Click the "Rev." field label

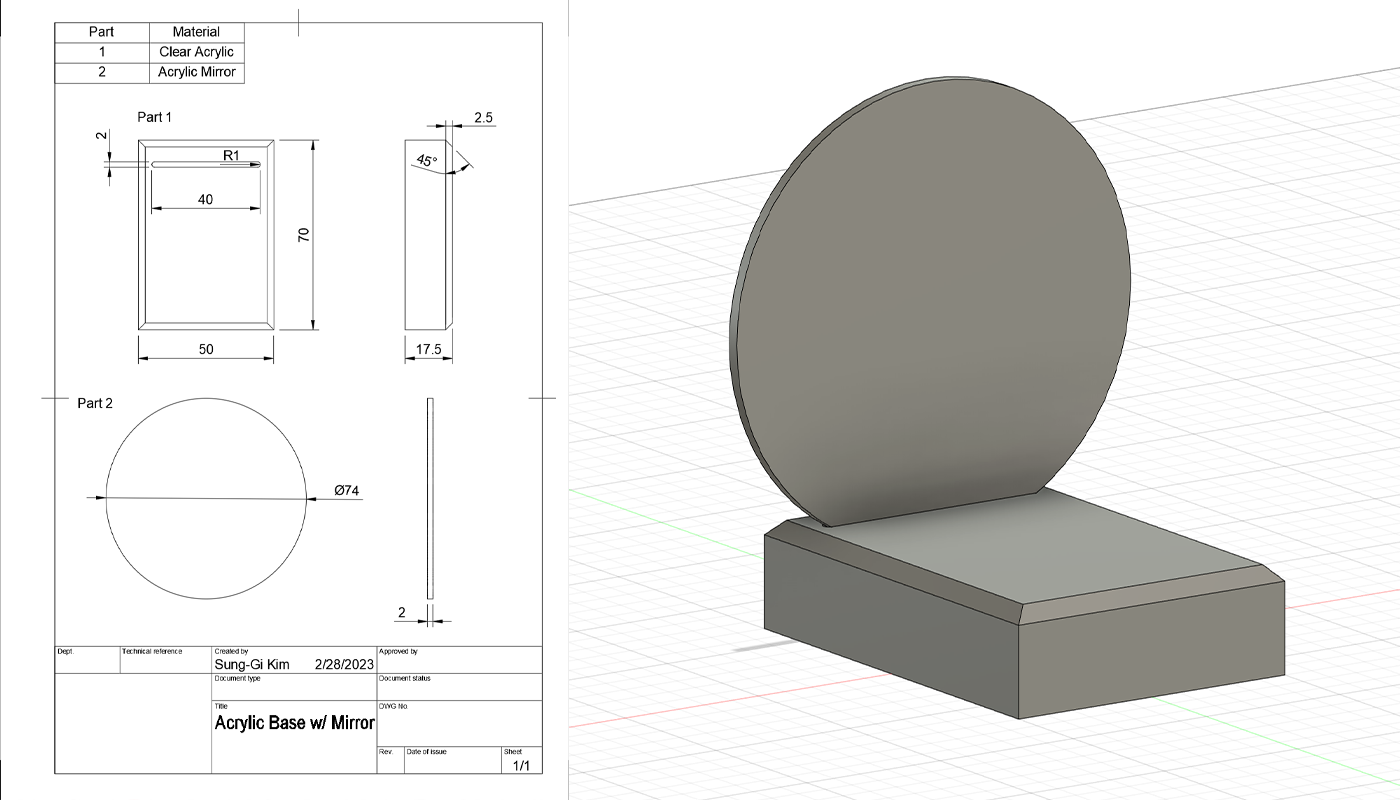pos(385,751)
